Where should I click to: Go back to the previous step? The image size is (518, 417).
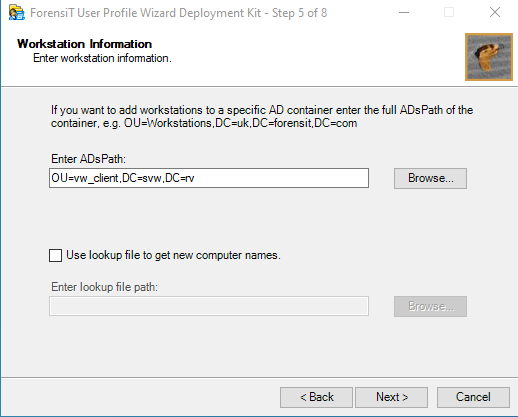pos(316,397)
